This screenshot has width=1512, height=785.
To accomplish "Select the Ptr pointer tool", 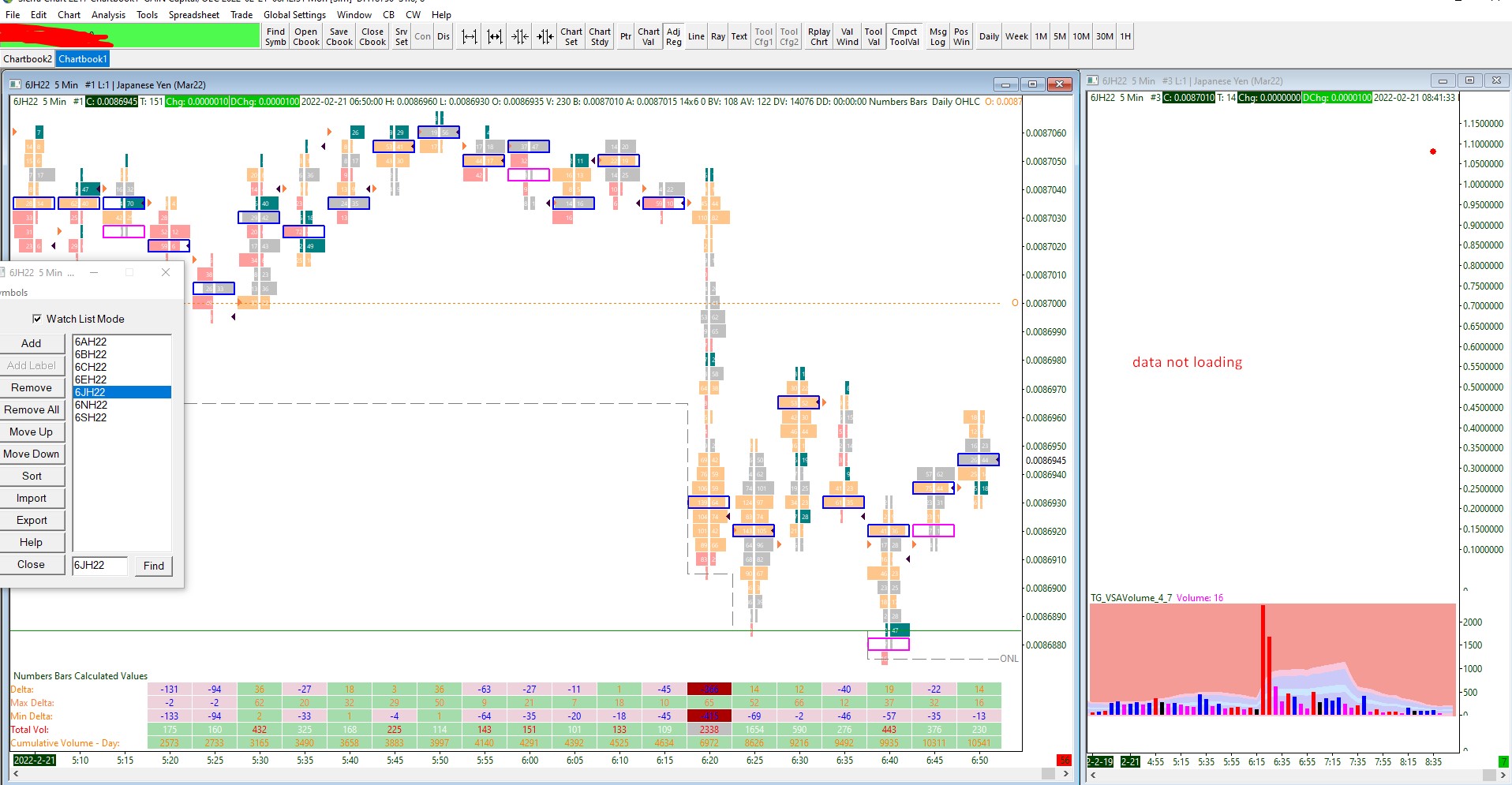I will click(626, 36).
